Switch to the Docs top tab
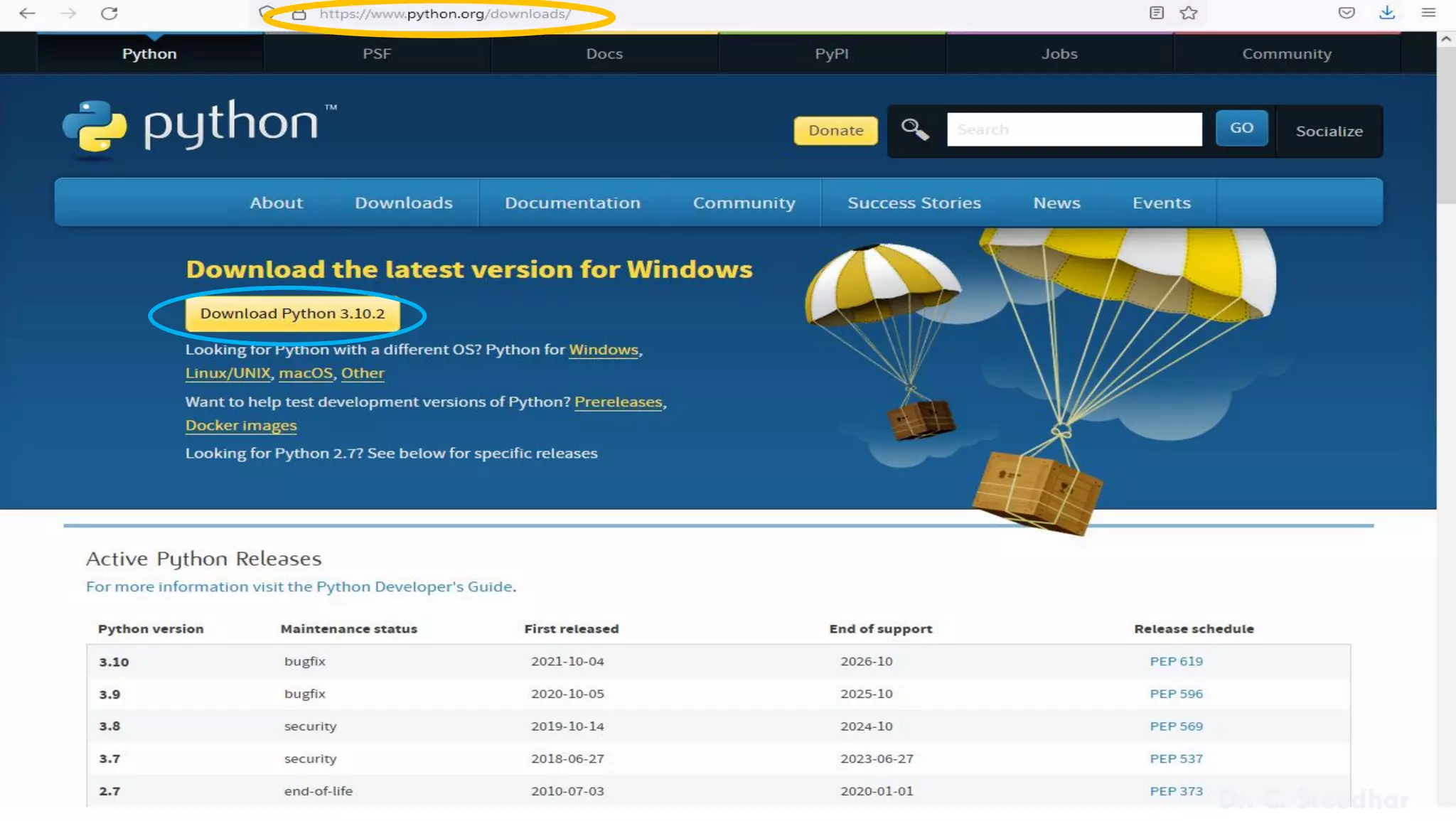Screen dimensions: 1456x821 tap(604, 53)
